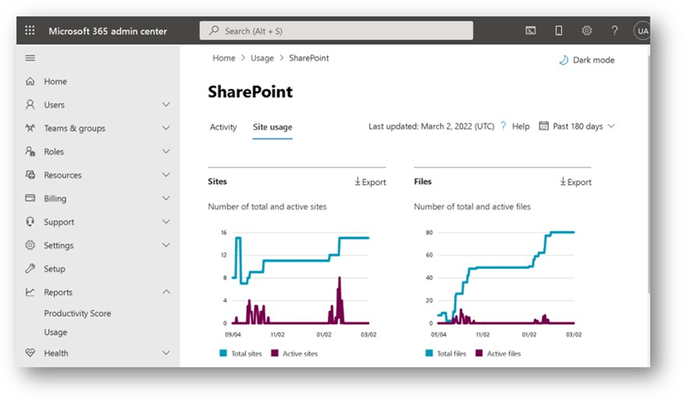The width and height of the screenshot is (683, 400).
Task: Open settings gear in top bar
Action: 587,31
